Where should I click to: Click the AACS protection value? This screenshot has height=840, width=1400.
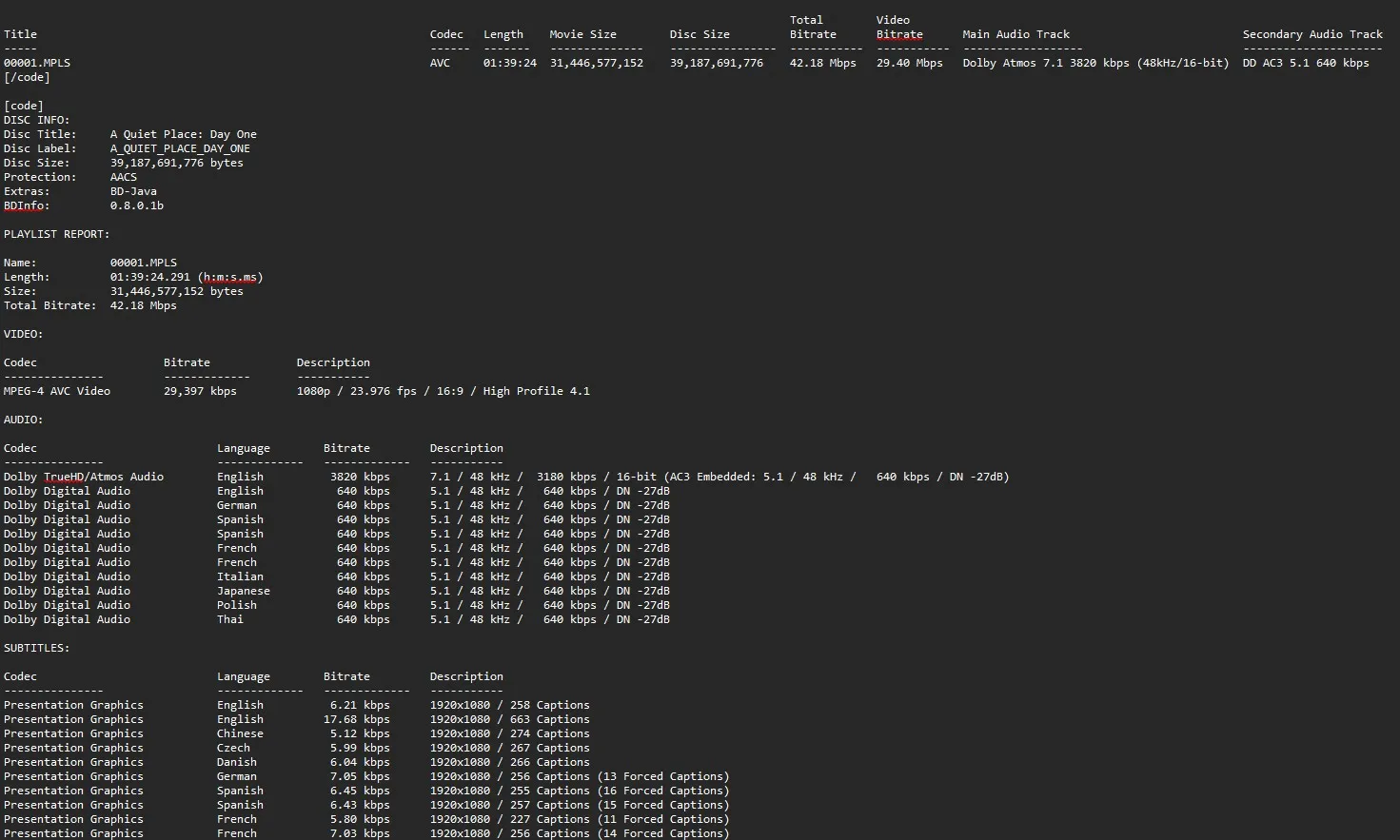click(x=123, y=177)
